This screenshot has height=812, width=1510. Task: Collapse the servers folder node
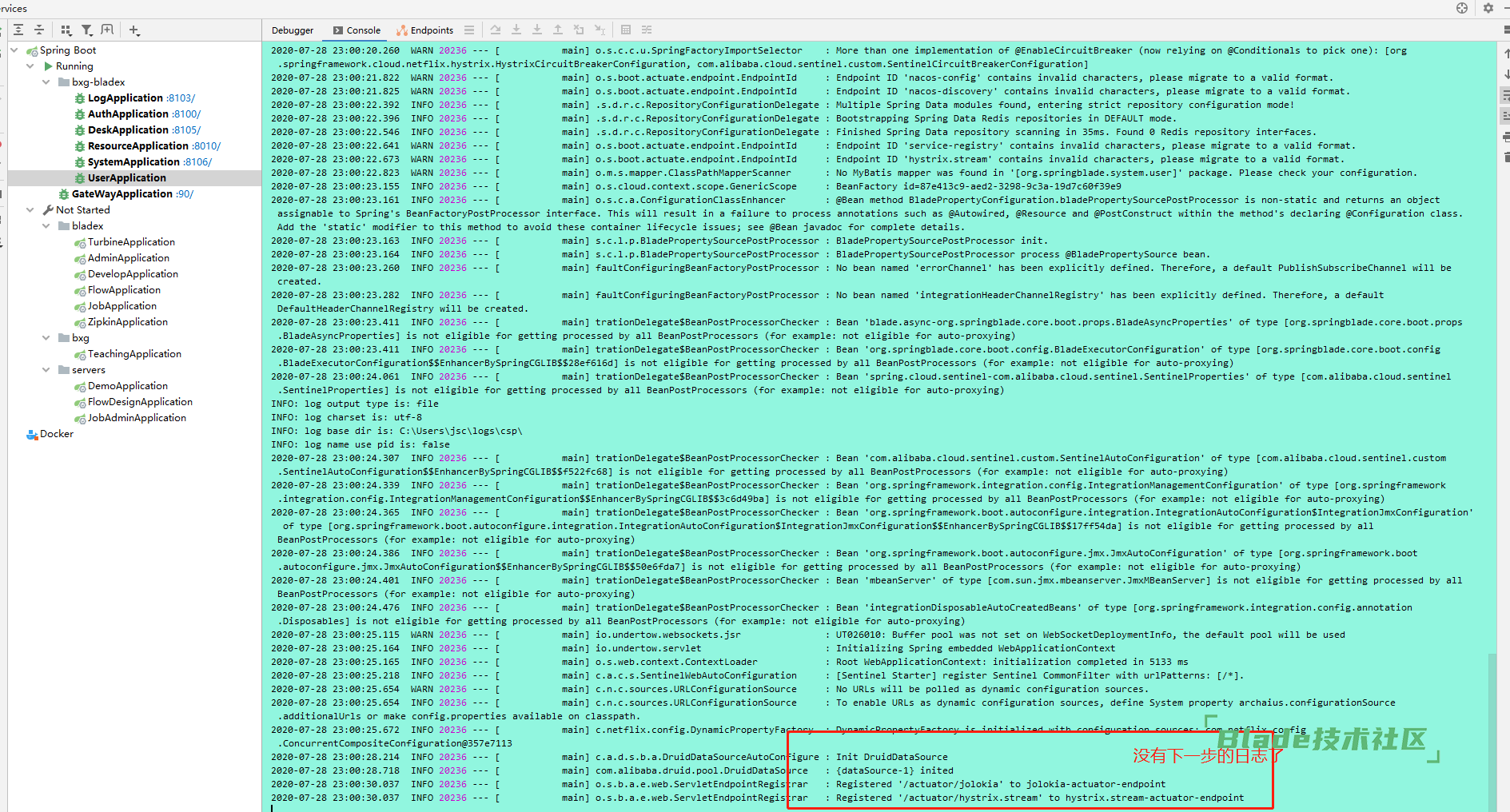(x=46, y=370)
